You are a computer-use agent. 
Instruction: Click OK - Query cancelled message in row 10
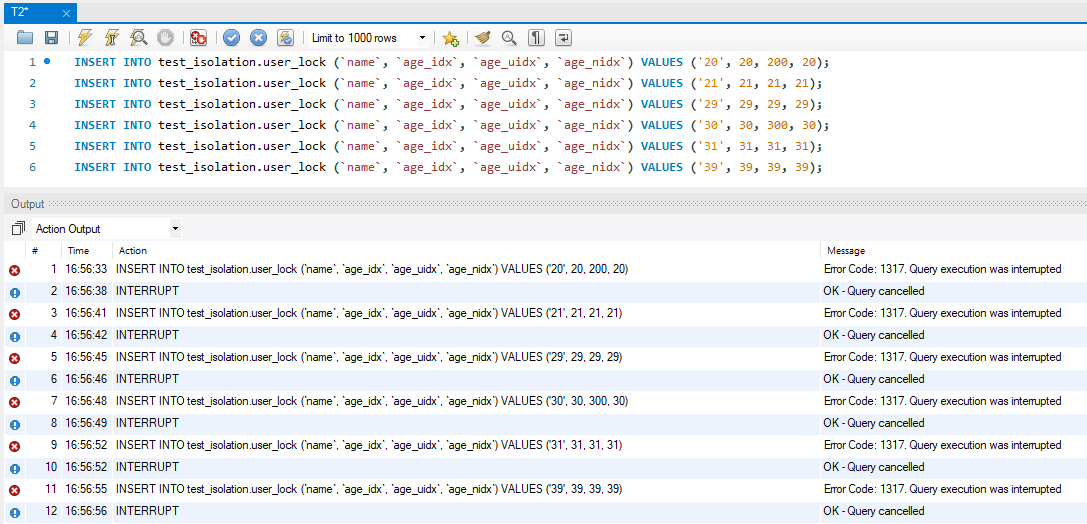(x=873, y=466)
